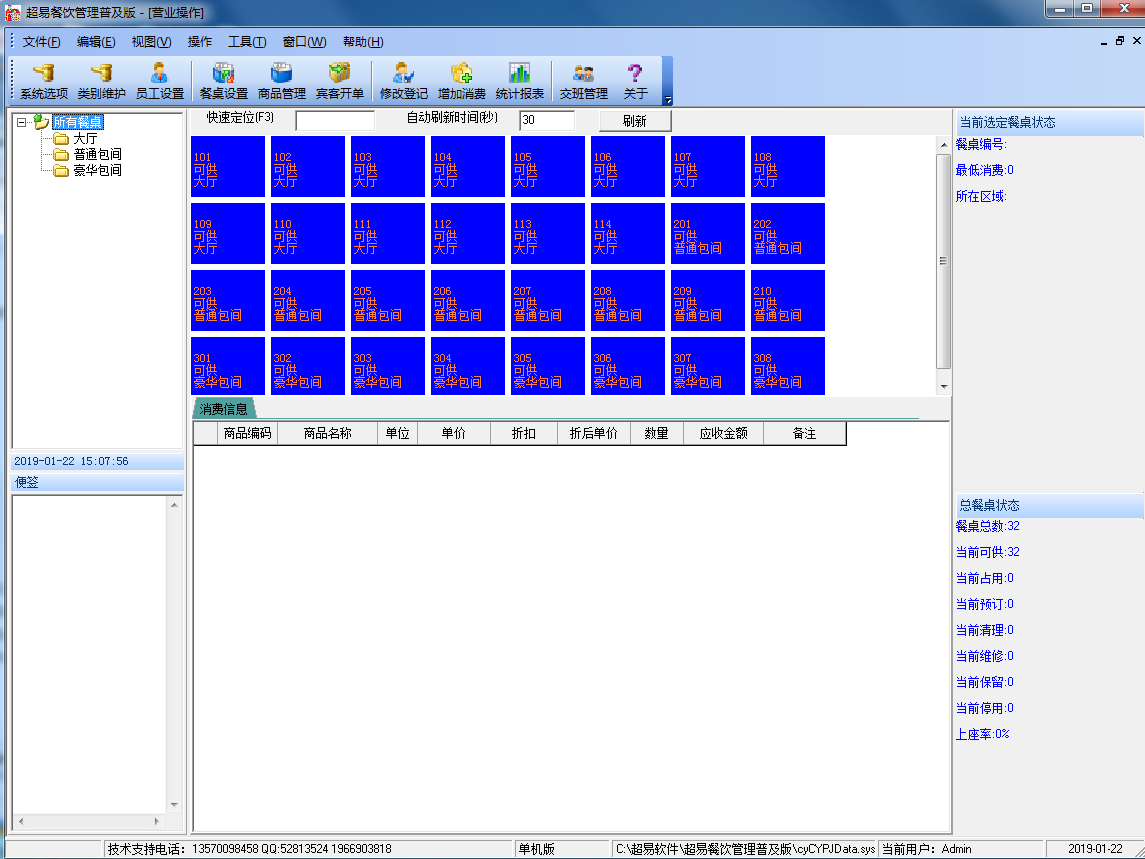Screen dimensions: 1145x859
Task: Click the 类别维护 category maintenance icon
Action: point(101,80)
